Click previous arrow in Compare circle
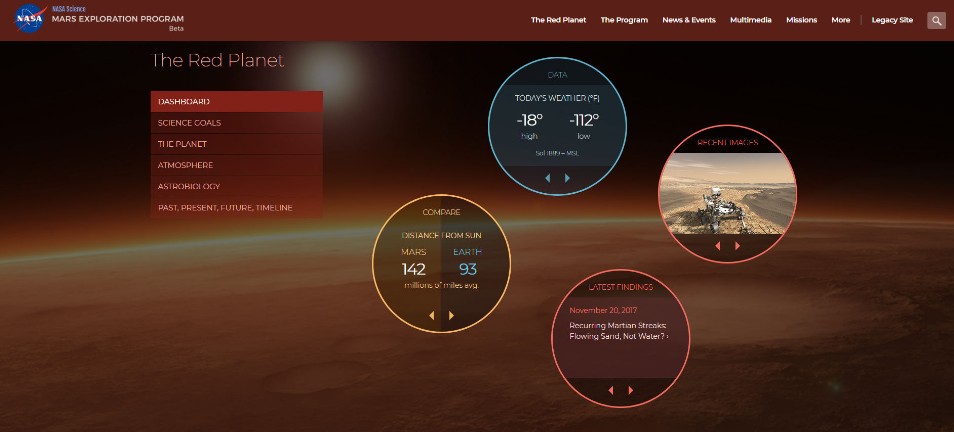 (x=431, y=315)
